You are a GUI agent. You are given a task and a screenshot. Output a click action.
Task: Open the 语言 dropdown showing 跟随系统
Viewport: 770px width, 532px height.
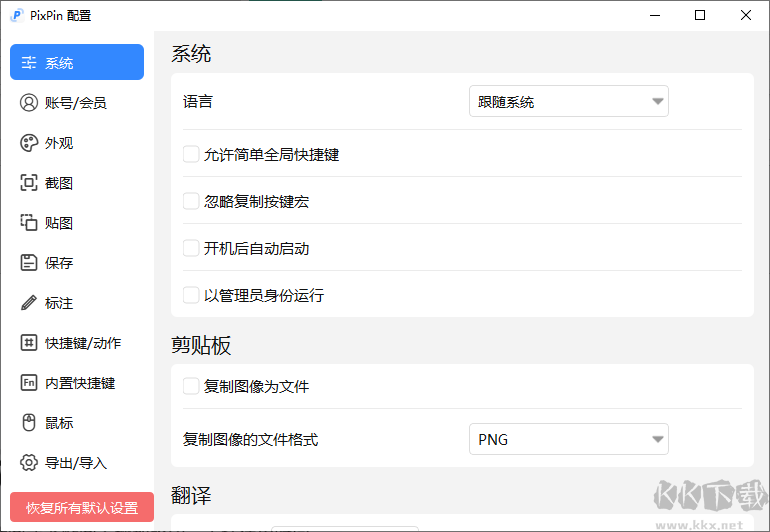click(569, 101)
